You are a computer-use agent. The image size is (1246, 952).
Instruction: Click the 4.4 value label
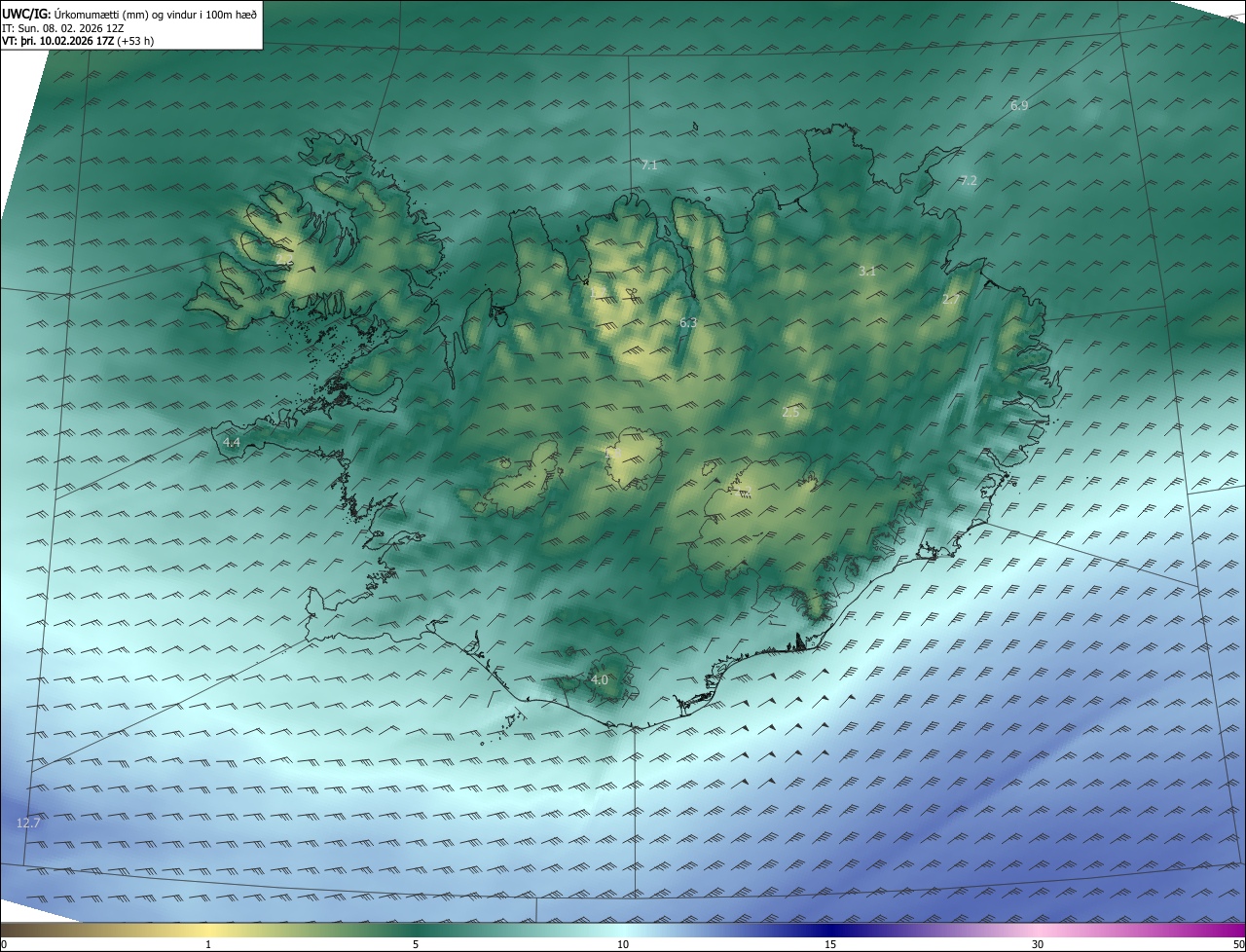coord(232,443)
